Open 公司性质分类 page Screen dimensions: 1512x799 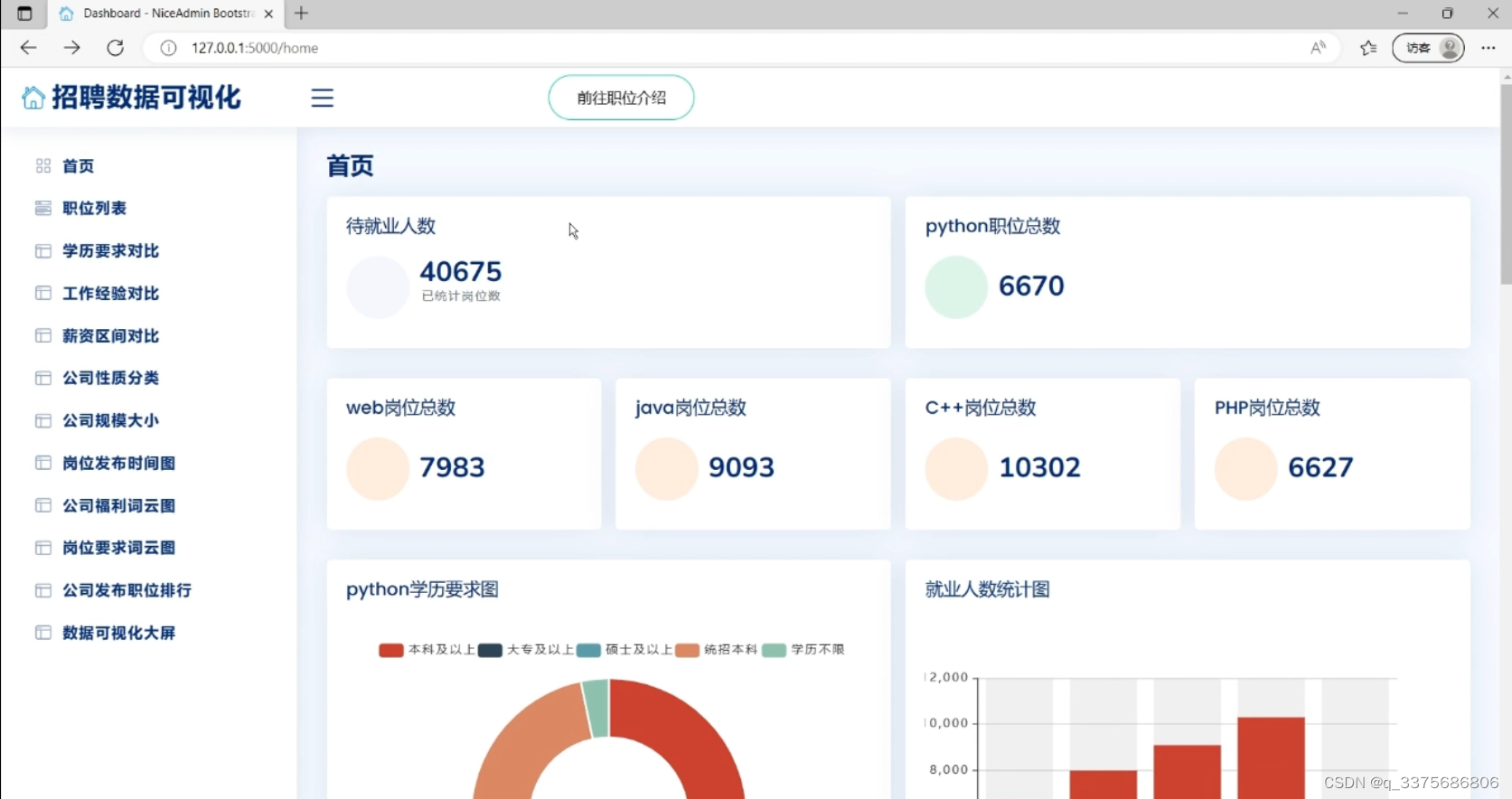coord(110,378)
